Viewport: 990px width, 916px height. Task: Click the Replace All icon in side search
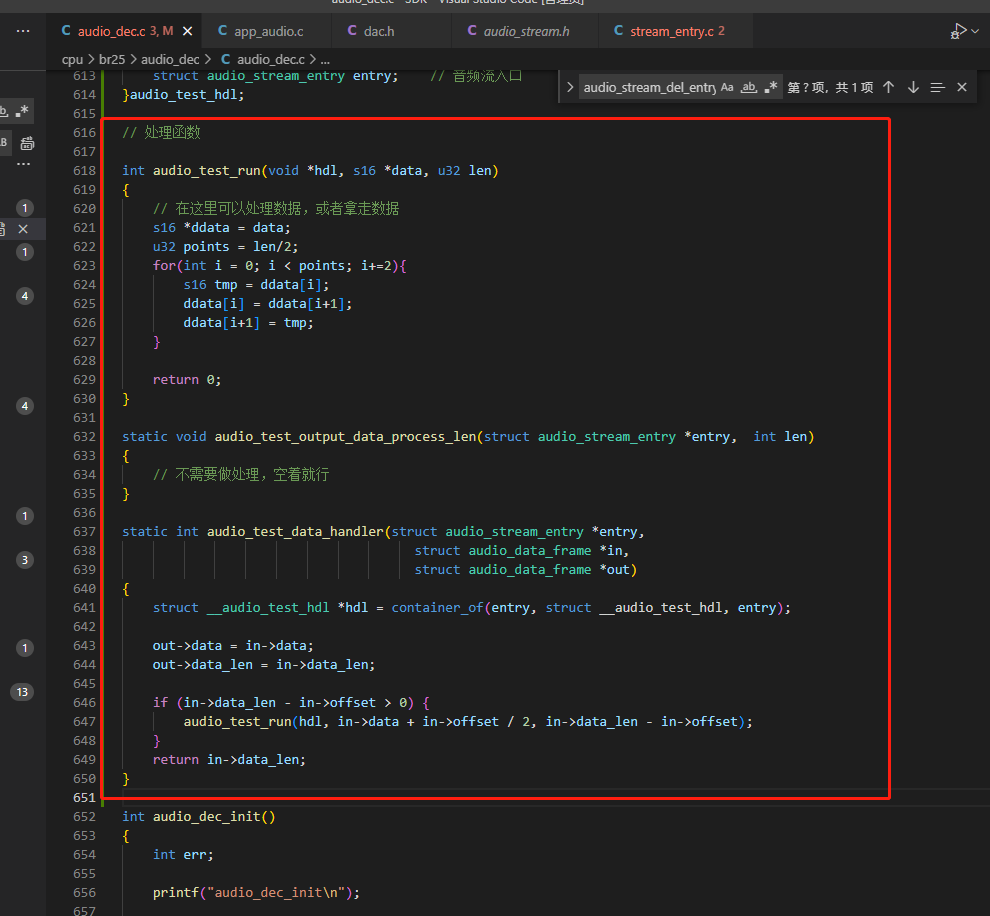click(27, 143)
